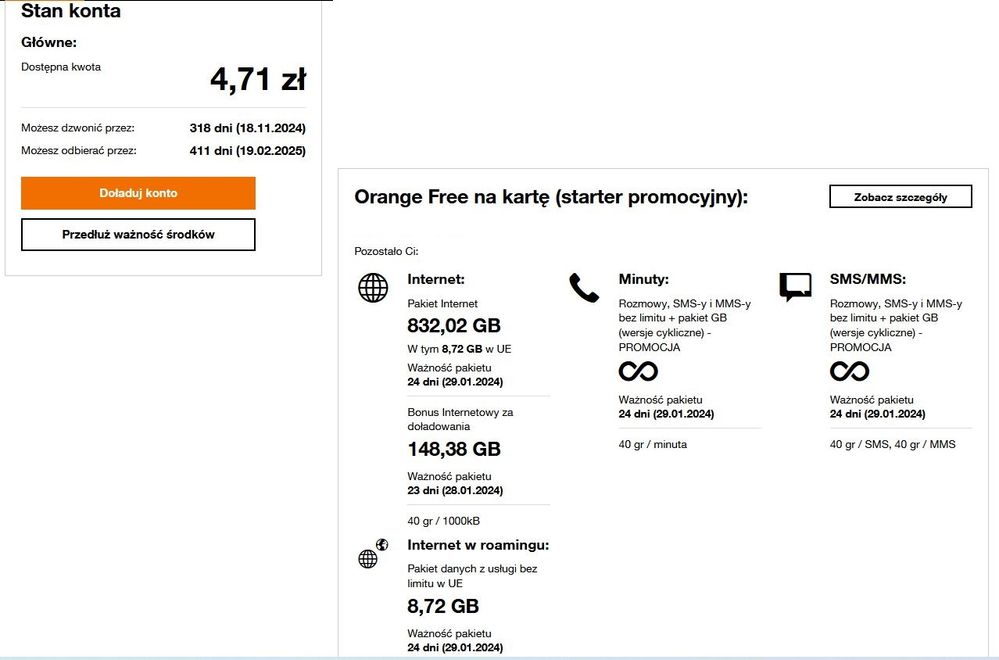Click the Stan konta heading

coord(71,12)
